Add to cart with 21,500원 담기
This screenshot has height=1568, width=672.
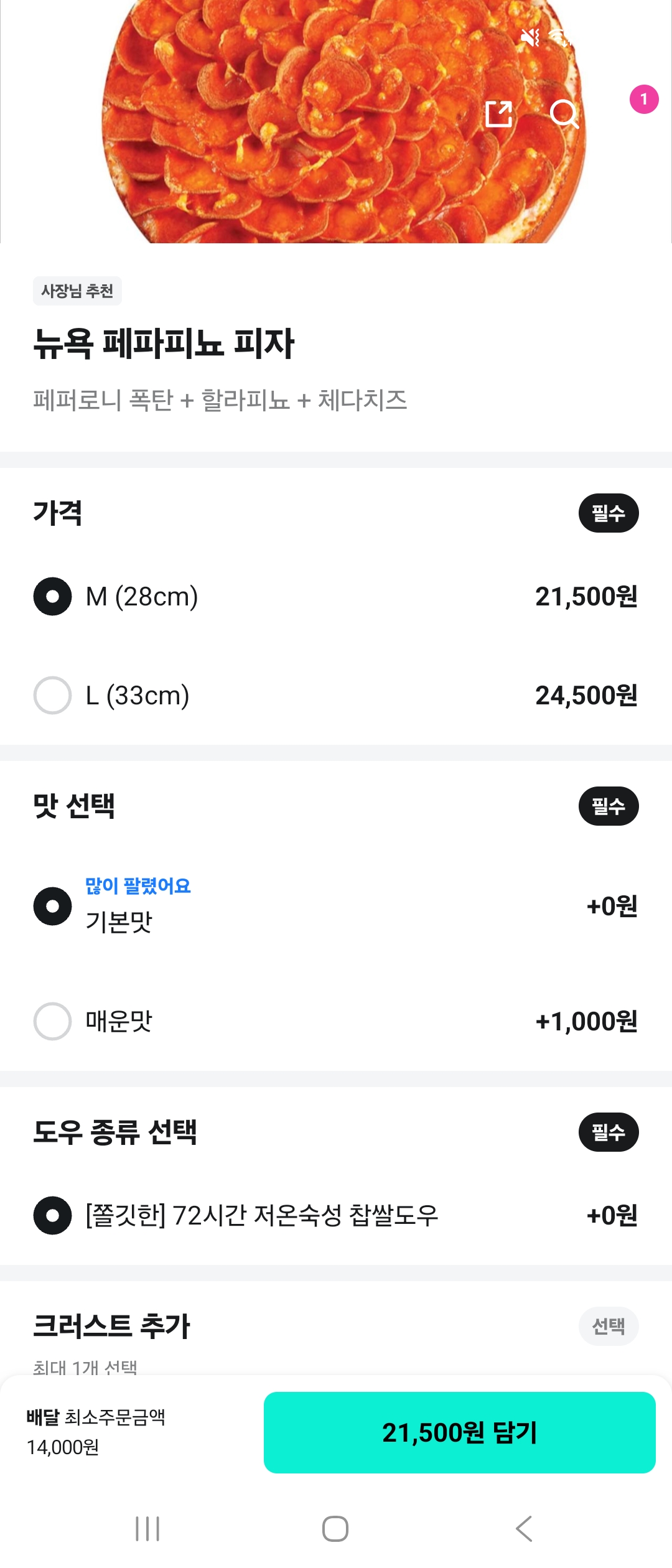tap(459, 1432)
